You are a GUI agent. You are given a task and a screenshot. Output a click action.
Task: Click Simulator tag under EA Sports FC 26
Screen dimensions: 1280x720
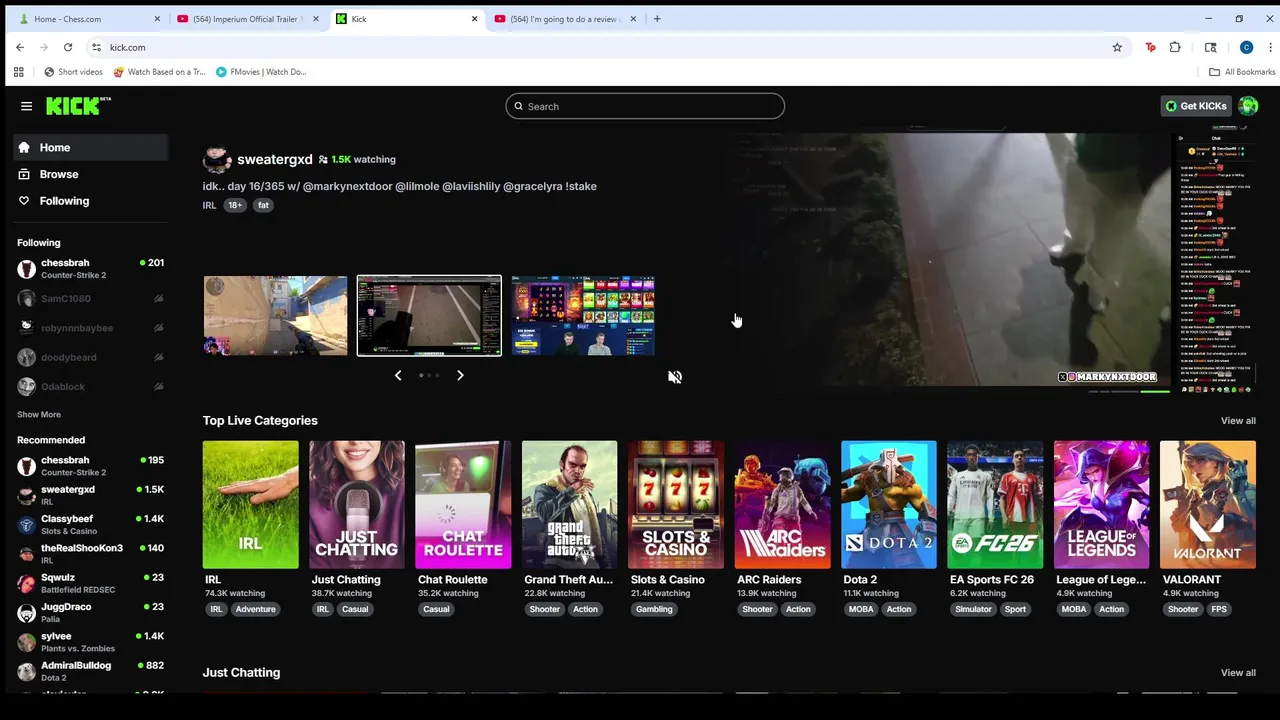pyautogui.click(x=973, y=609)
